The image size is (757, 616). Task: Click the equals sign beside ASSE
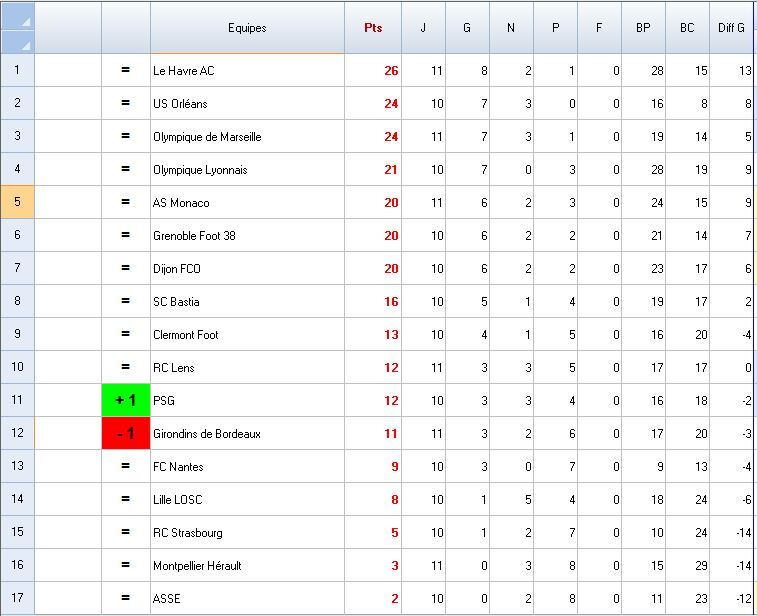(126, 598)
